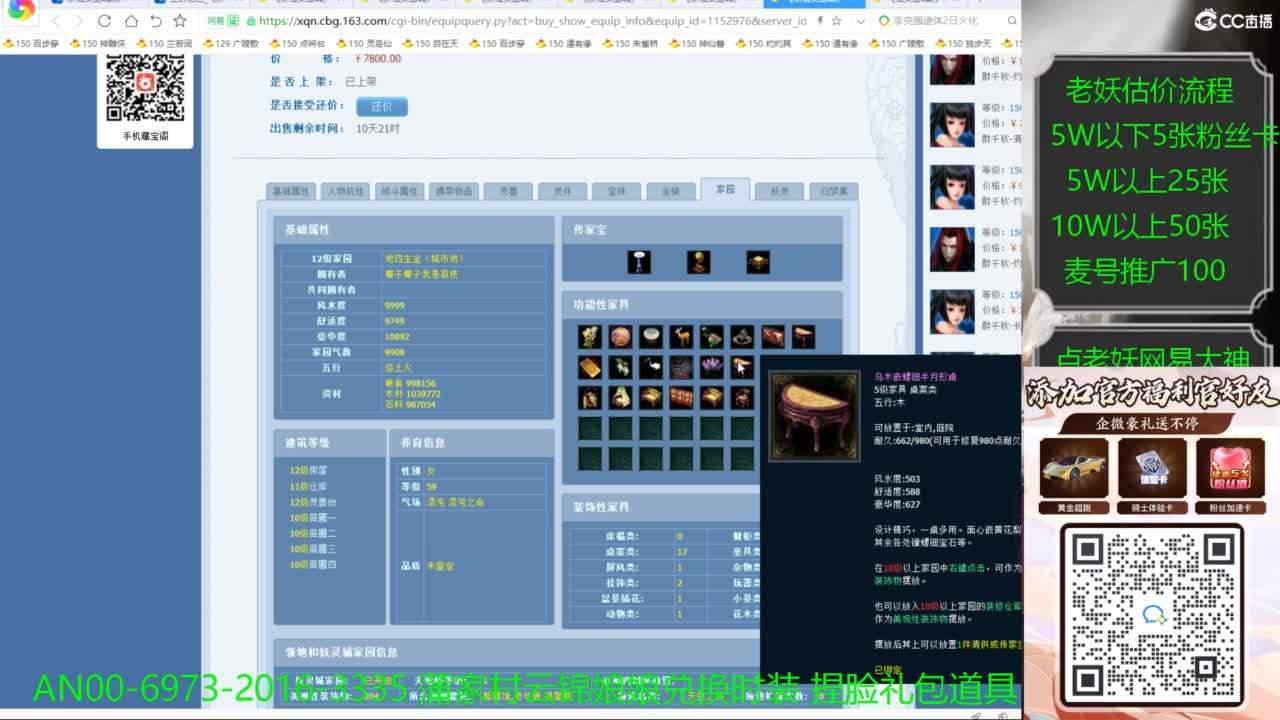Click the 还价 bargain button
The height and width of the screenshot is (720, 1280).
coord(381,106)
